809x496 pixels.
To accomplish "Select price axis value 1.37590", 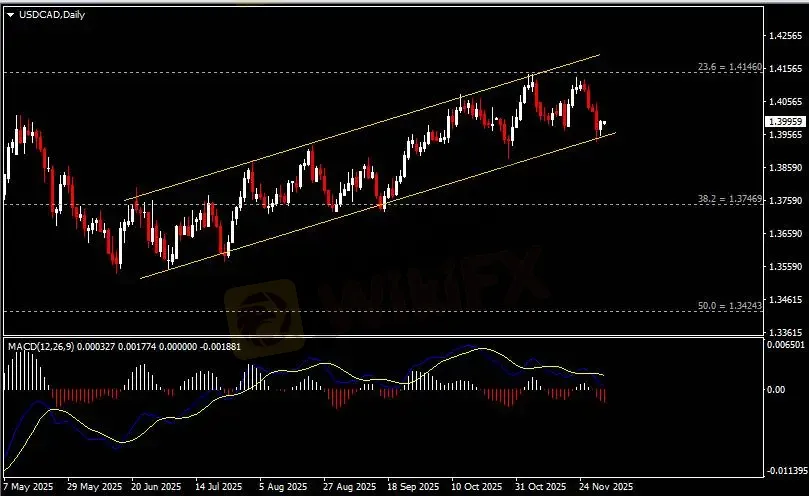I will coord(785,201).
